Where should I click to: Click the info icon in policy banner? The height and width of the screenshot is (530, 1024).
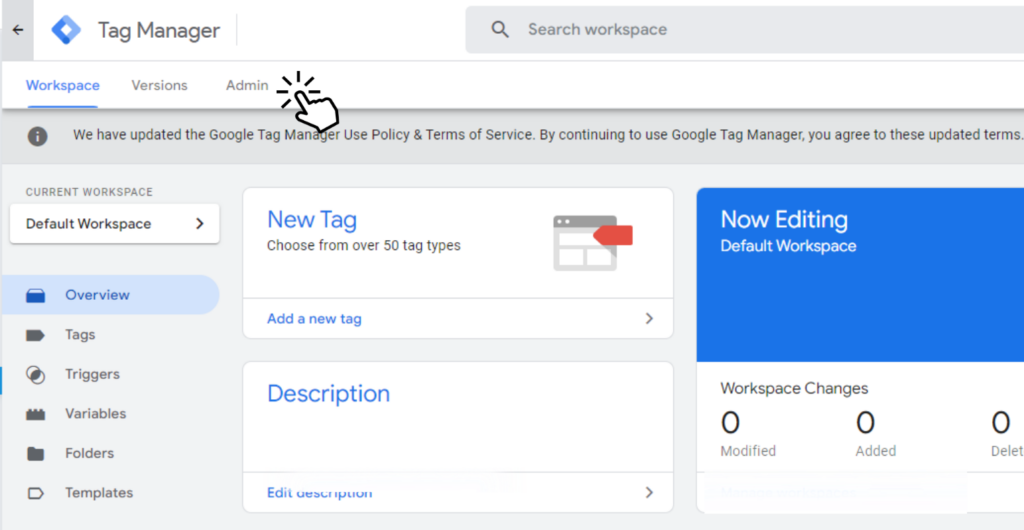click(x=37, y=136)
